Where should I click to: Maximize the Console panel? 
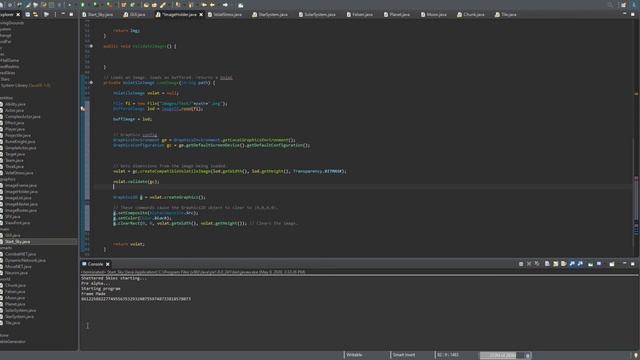click(x=633, y=264)
